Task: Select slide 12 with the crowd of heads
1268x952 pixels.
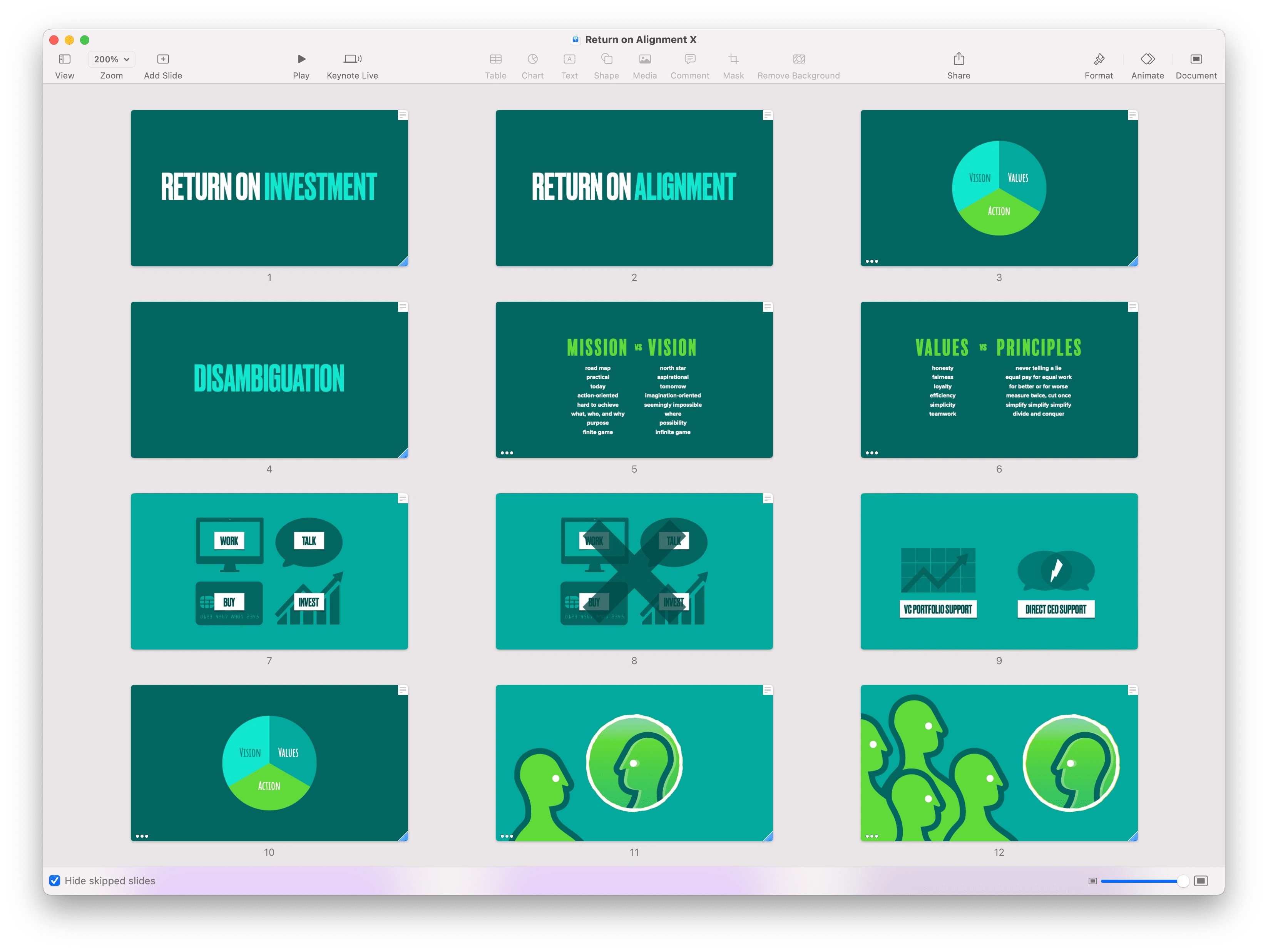Action: pos(999,763)
